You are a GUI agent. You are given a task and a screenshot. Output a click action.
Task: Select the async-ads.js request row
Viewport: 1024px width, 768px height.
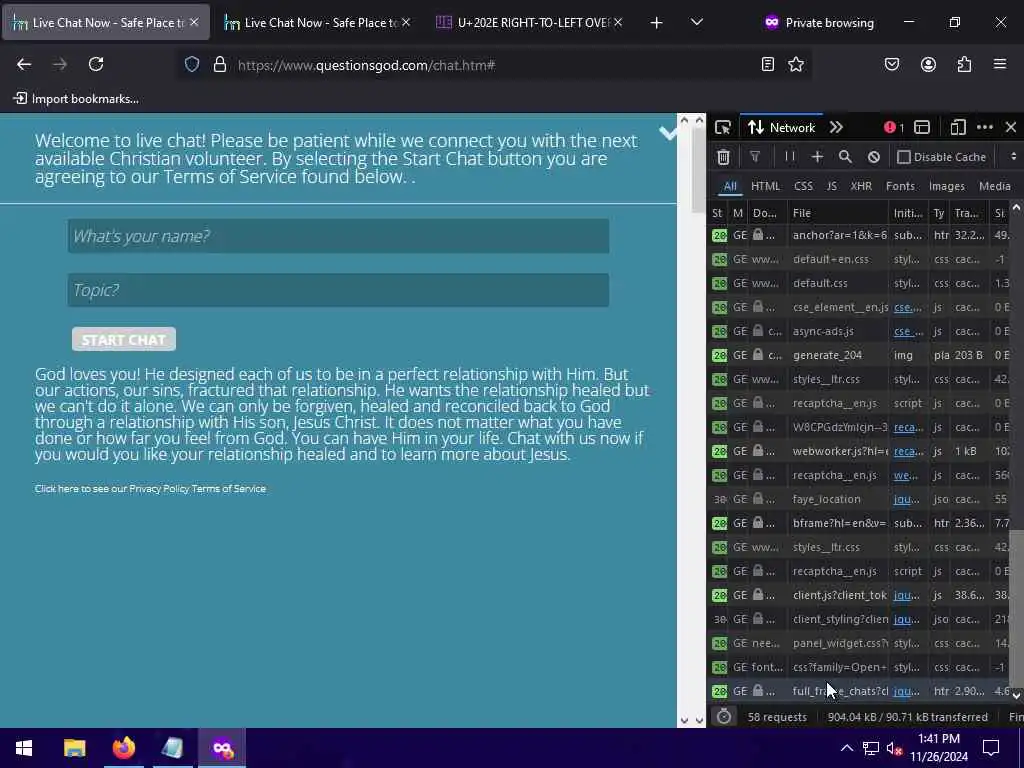pyautogui.click(x=858, y=331)
